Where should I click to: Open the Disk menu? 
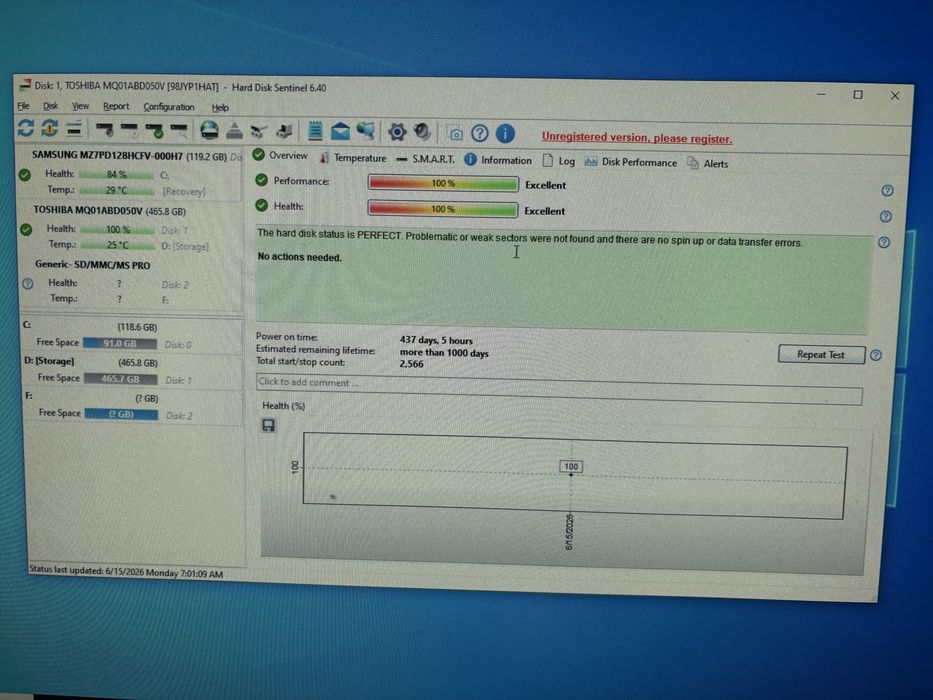[x=51, y=106]
